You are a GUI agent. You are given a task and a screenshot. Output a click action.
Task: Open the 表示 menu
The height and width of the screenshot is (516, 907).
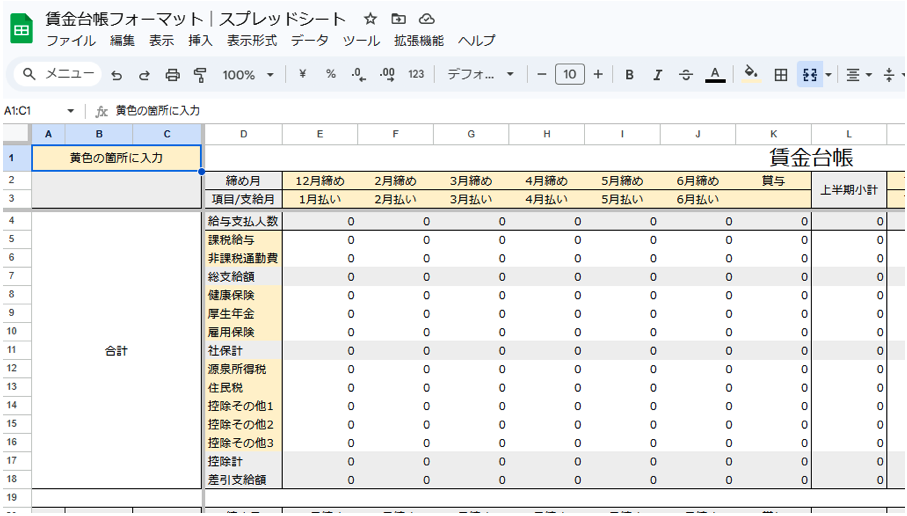(161, 41)
